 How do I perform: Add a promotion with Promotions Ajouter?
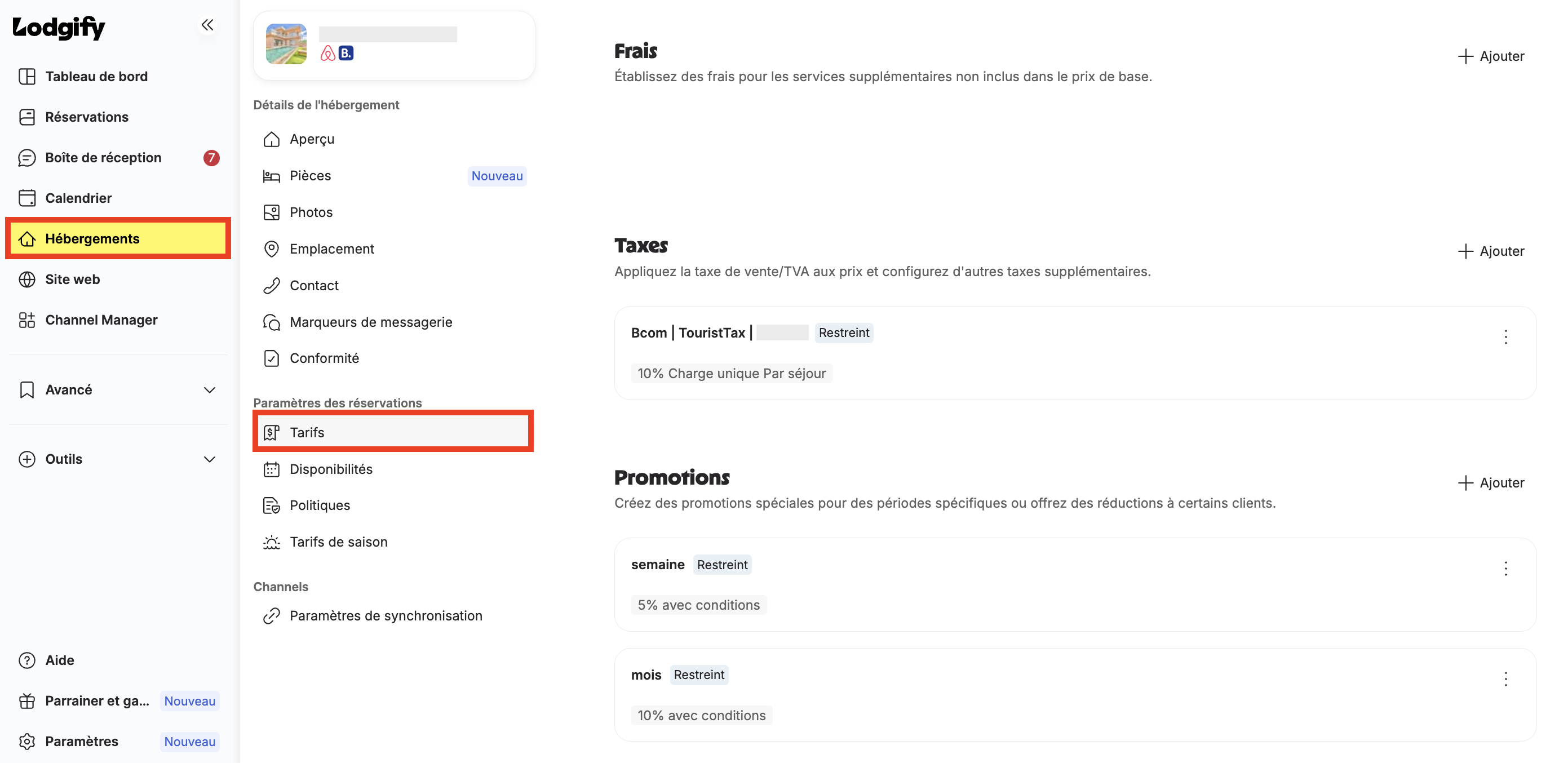[1491, 482]
